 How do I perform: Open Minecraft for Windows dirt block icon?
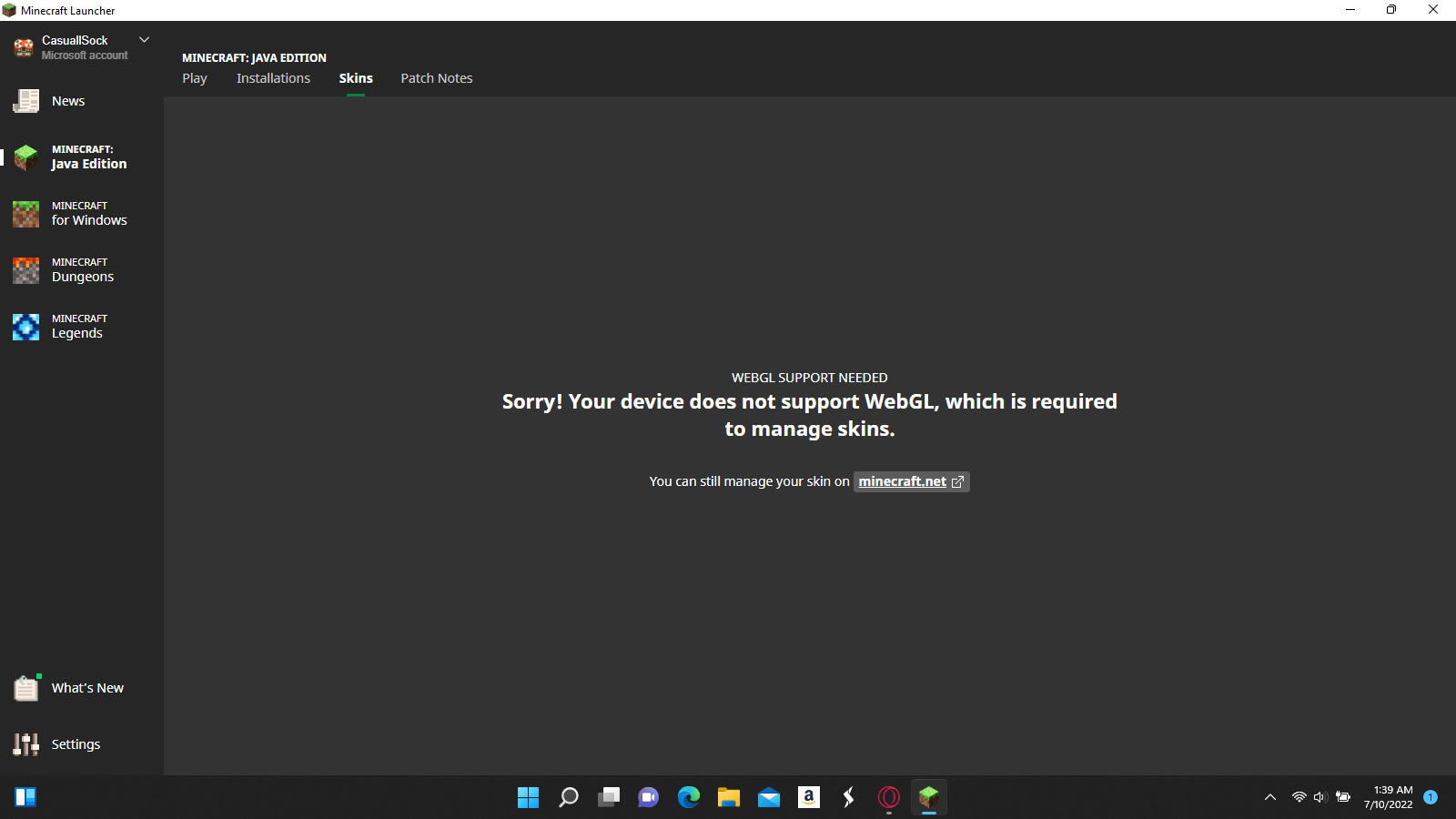(x=25, y=214)
